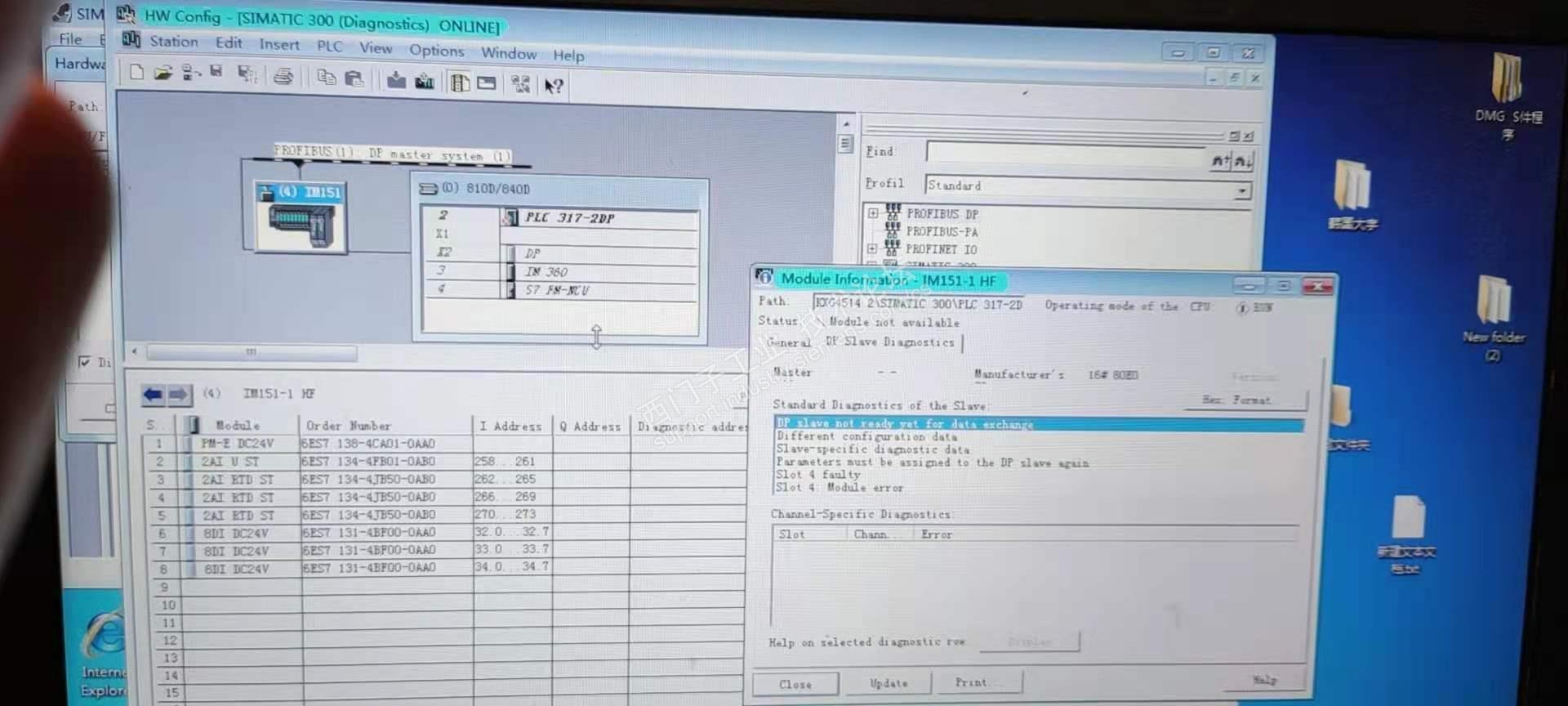Click the Help button in Module Information
The height and width of the screenshot is (706, 1568).
(x=1264, y=680)
